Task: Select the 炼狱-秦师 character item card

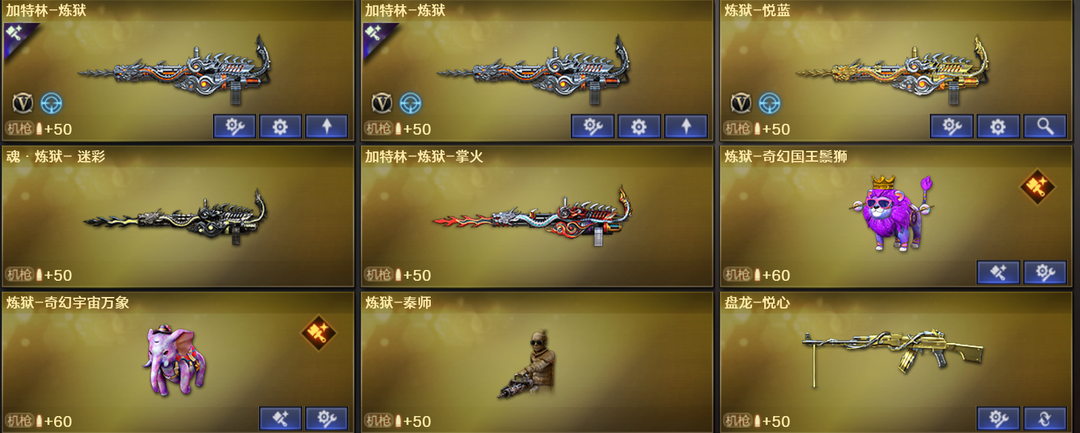Action: point(537,362)
